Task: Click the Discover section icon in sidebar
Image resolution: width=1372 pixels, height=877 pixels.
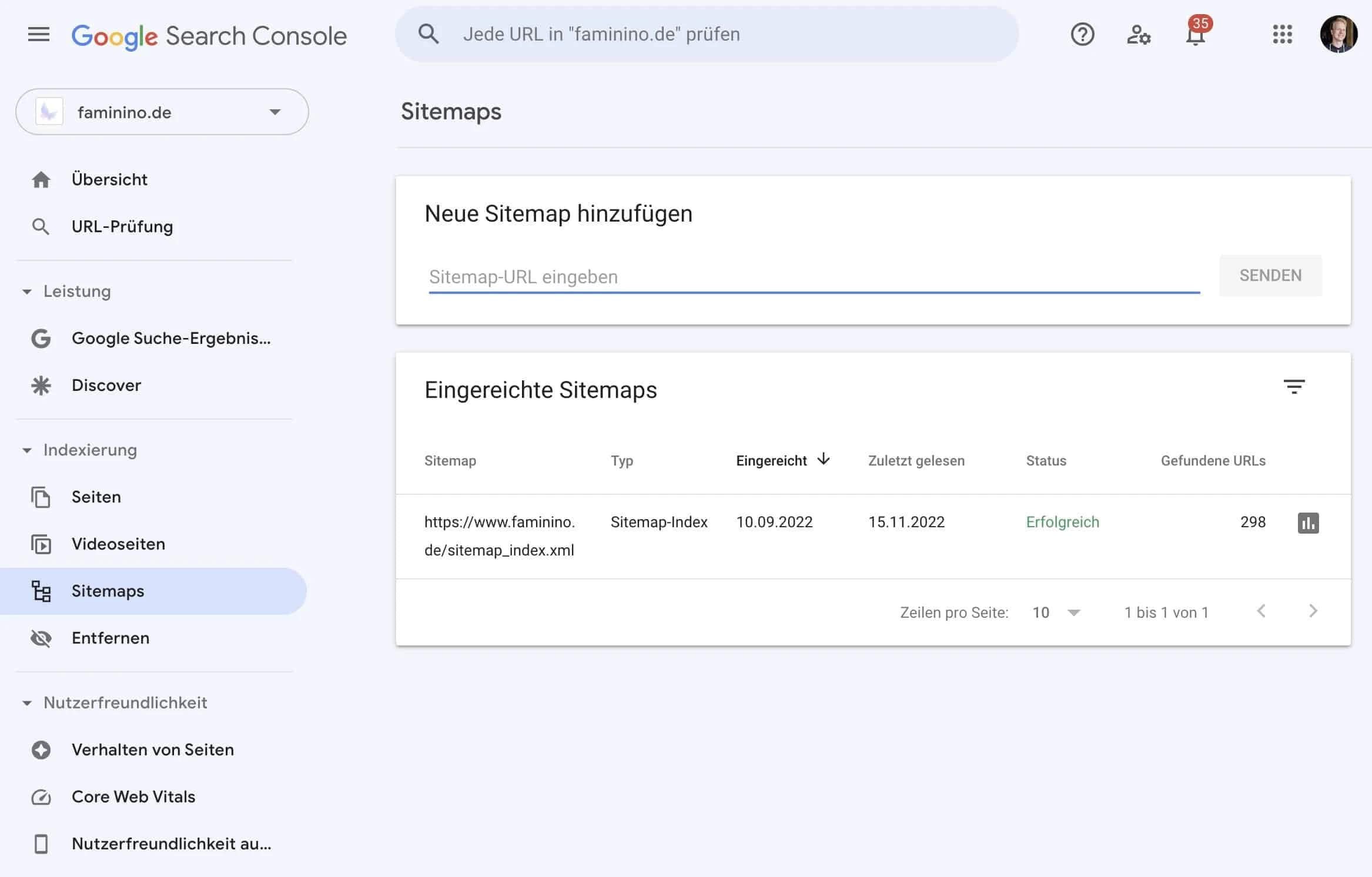Action: tap(41, 385)
